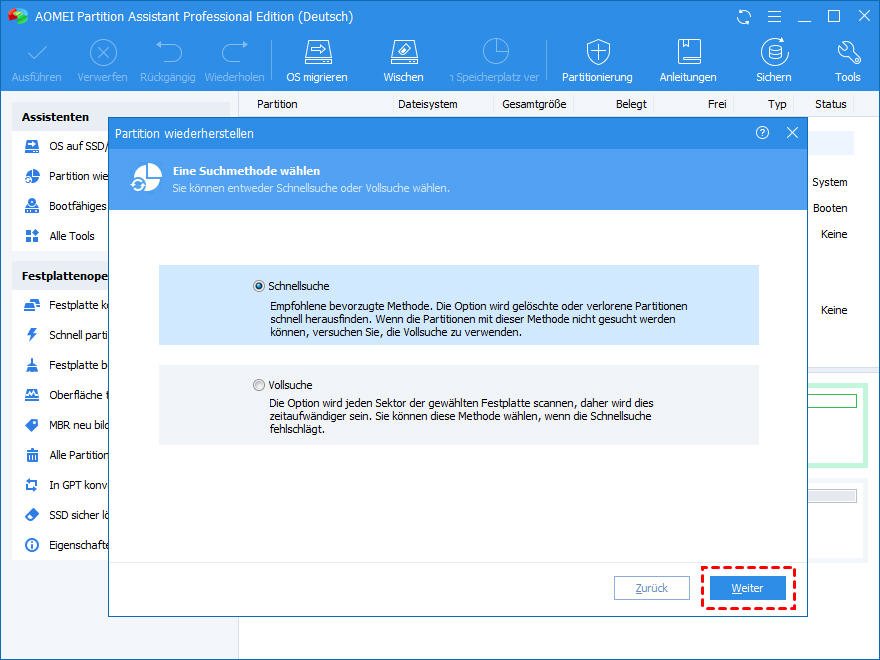The height and width of the screenshot is (660, 880).
Task: Open the hamburger menu in title bar
Action: point(774,17)
